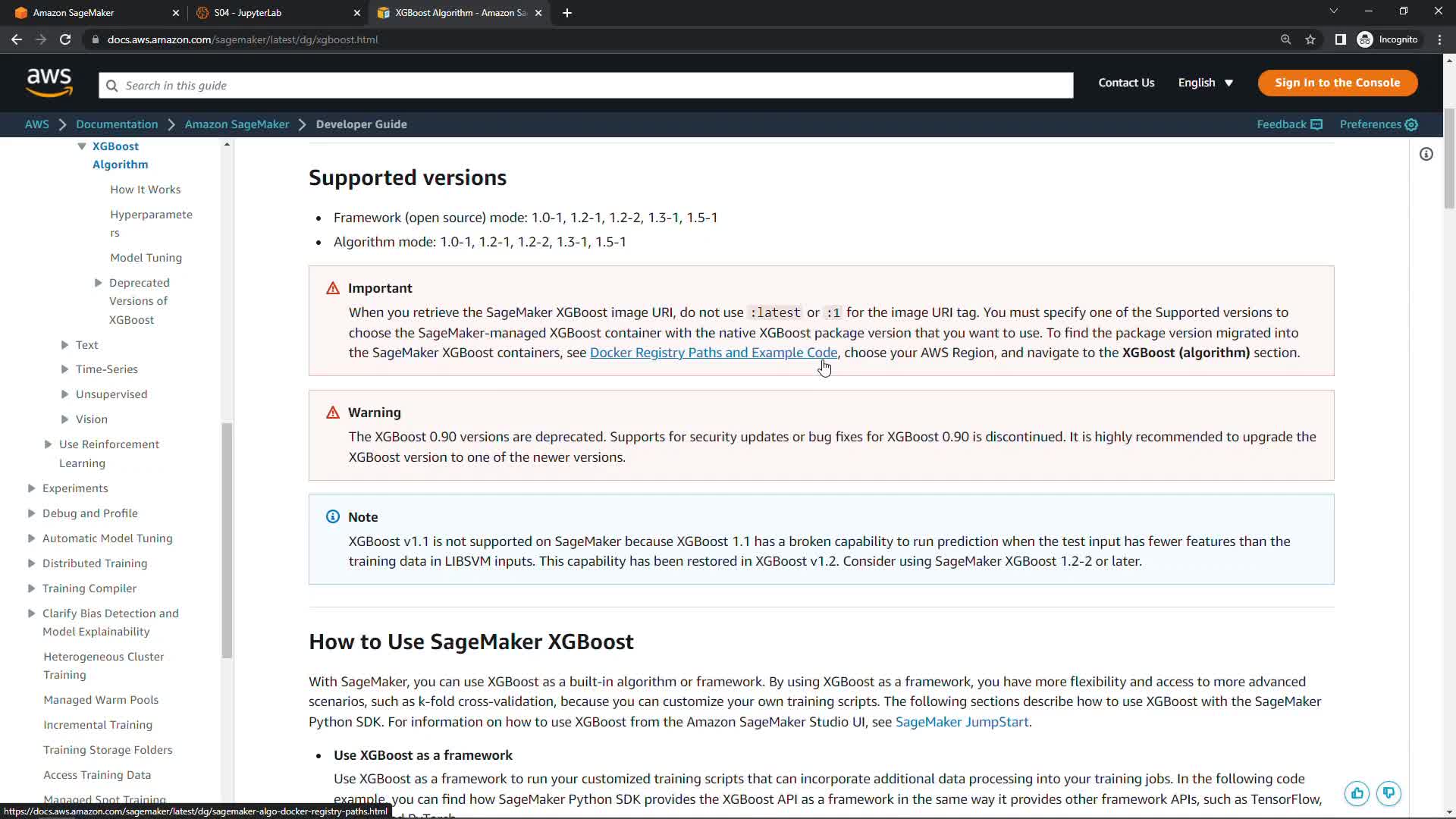Image resolution: width=1456 pixels, height=819 pixels.
Task: Open Docker Registry Paths and Example Code link
Action: coord(713,353)
